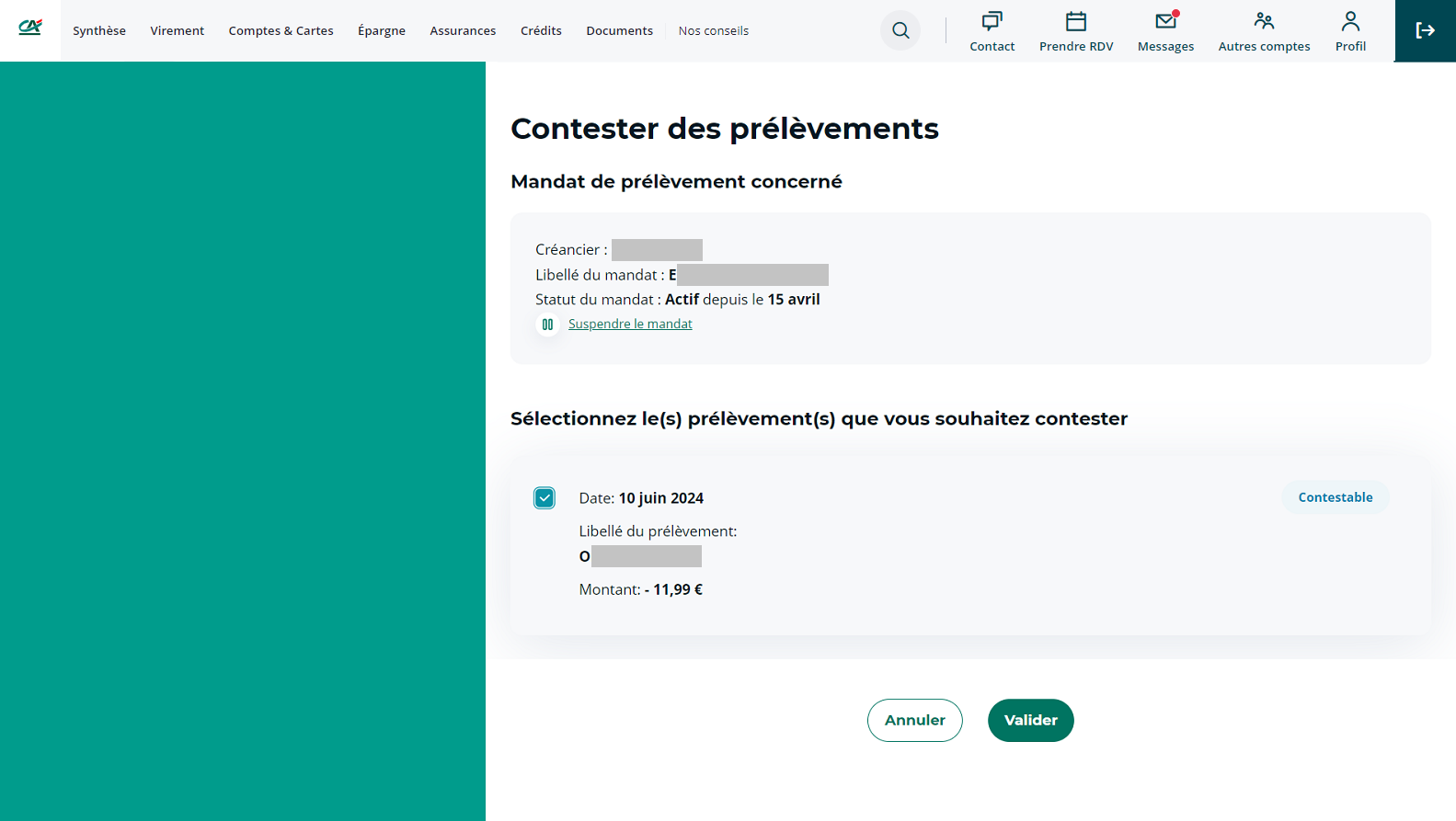Open the Épargne menu
Image resolution: width=1456 pixels, height=821 pixels.
382,31
